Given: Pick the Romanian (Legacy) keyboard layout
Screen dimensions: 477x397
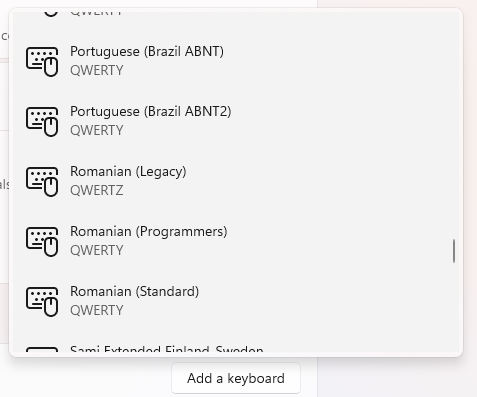Looking at the screenshot, I should coord(128,171).
